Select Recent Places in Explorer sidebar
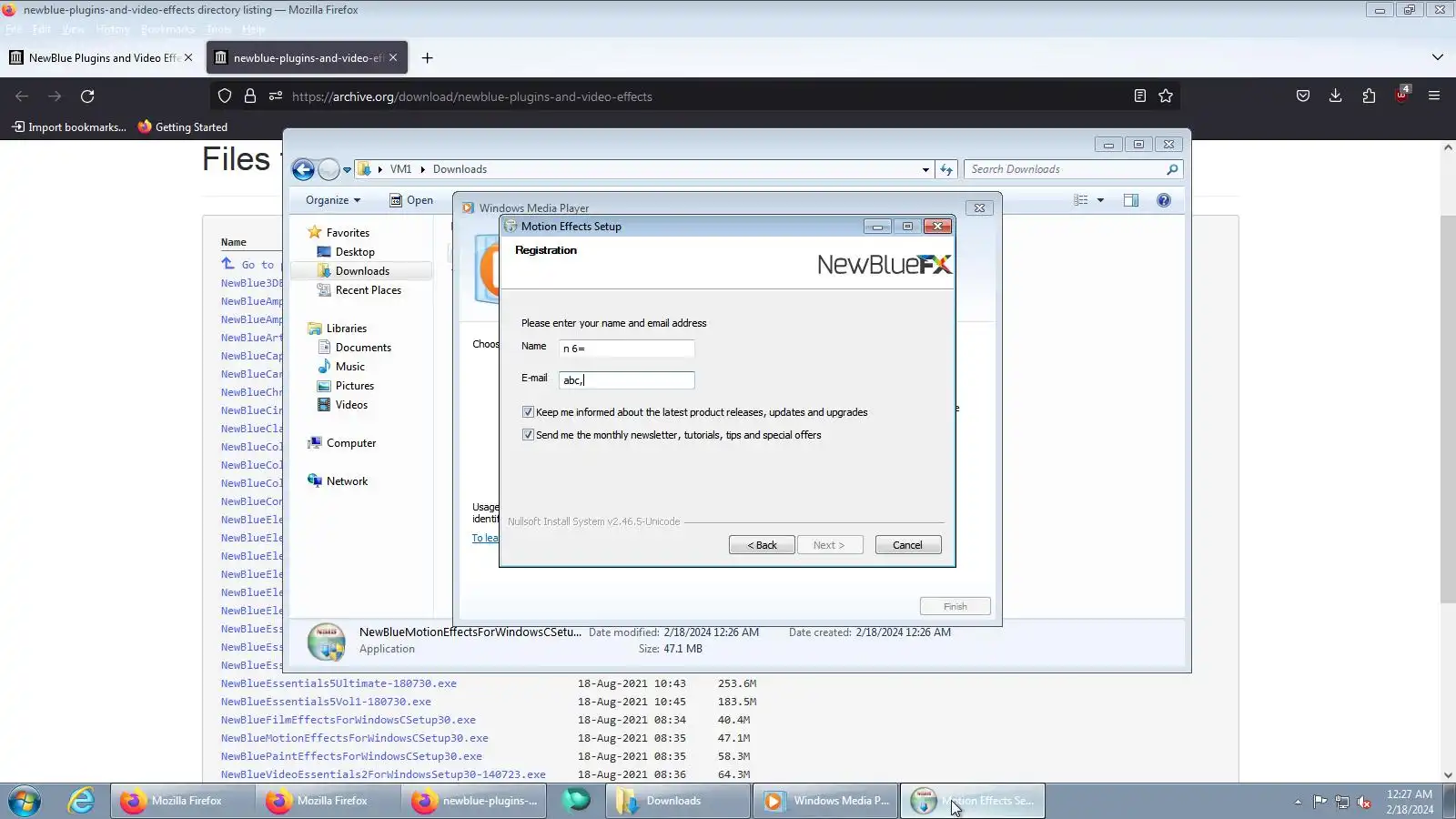1456x819 pixels. (368, 290)
